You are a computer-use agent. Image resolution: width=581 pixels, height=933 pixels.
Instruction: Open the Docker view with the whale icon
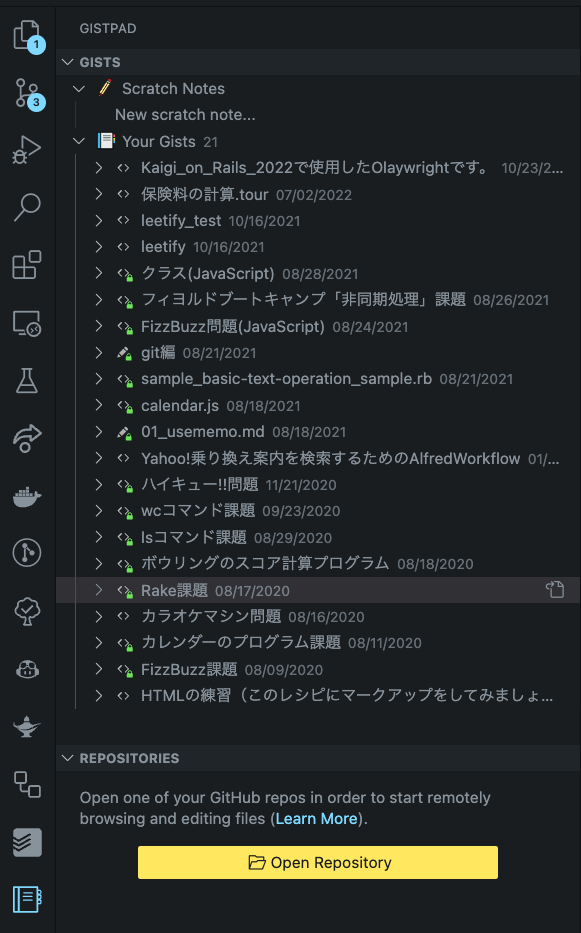[x=29, y=492]
